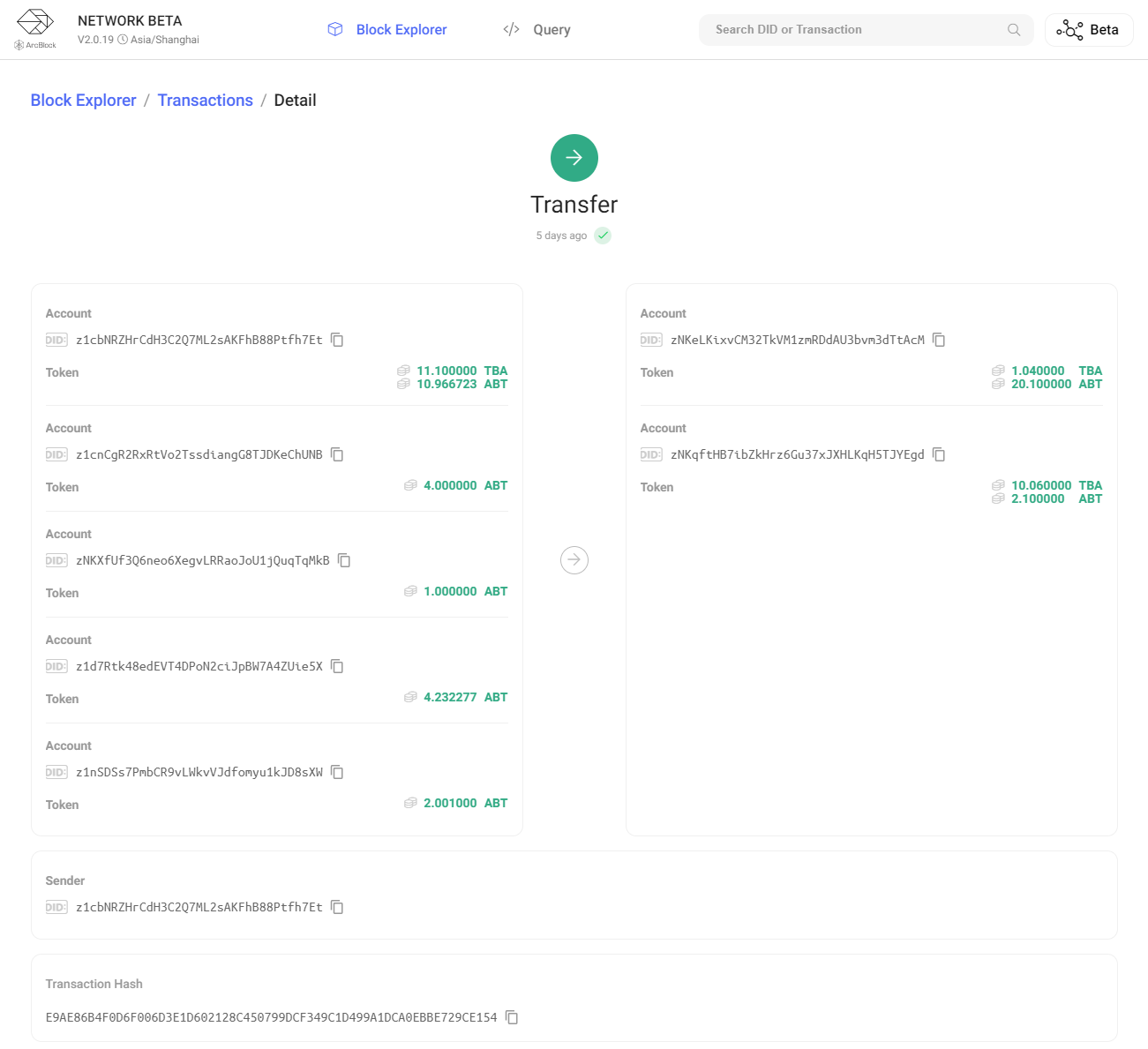Click the green Transfer arrow icon
The width and height of the screenshot is (1148, 1049).
574,158
